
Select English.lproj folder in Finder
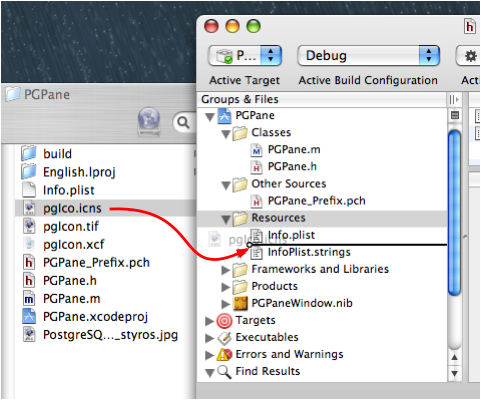(79, 172)
